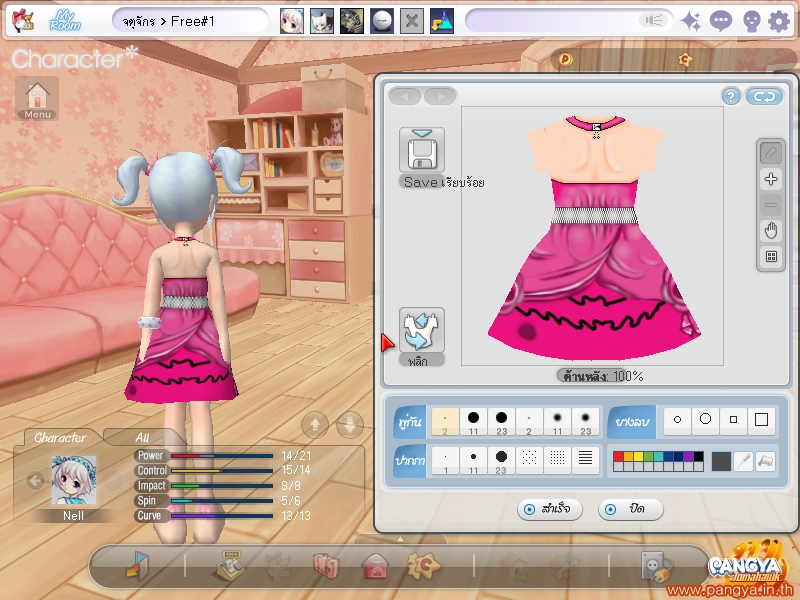
Task: Select the hard brush size 11
Action: pos(473,422)
